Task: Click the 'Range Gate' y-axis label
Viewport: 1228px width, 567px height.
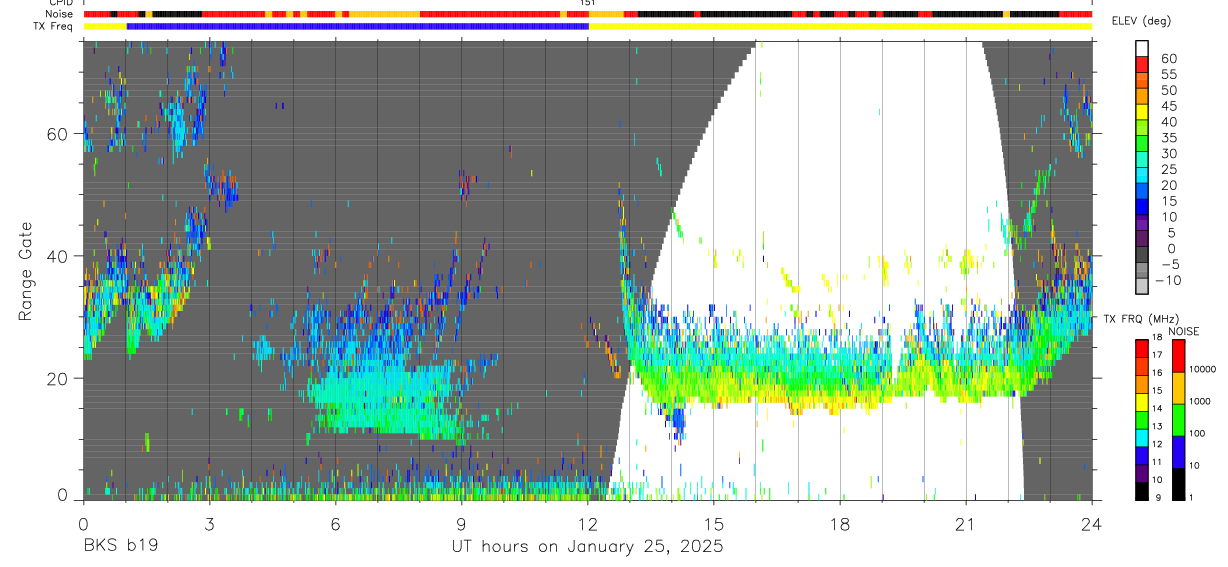Action: point(27,271)
